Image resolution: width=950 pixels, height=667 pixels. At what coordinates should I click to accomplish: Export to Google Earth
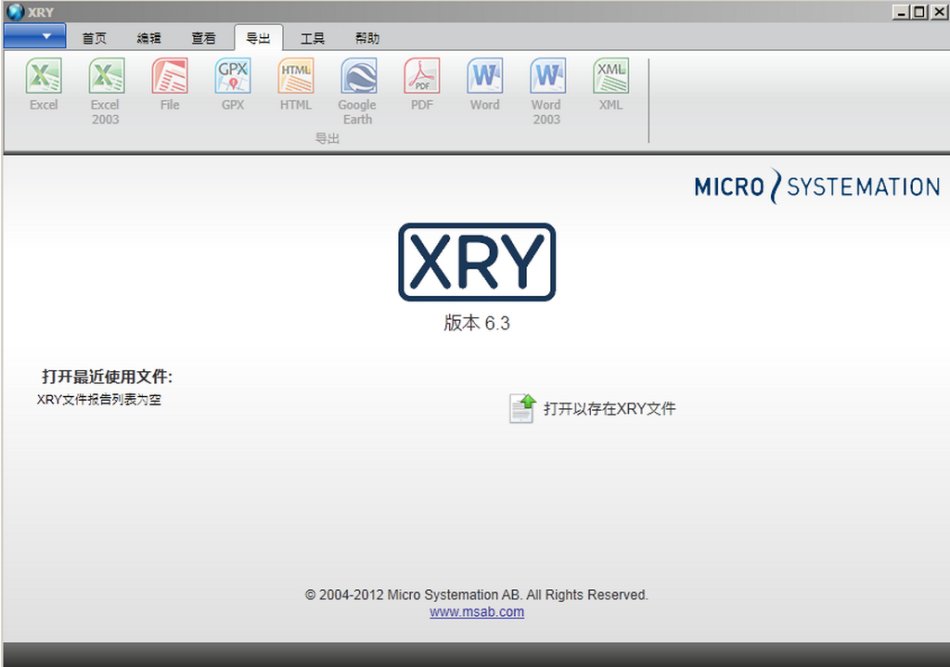(359, 76)
